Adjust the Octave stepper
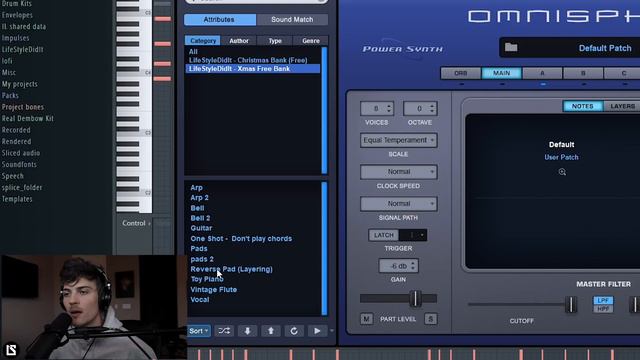Viewport: 640px width, 360px height. click(x=420, y=109)
